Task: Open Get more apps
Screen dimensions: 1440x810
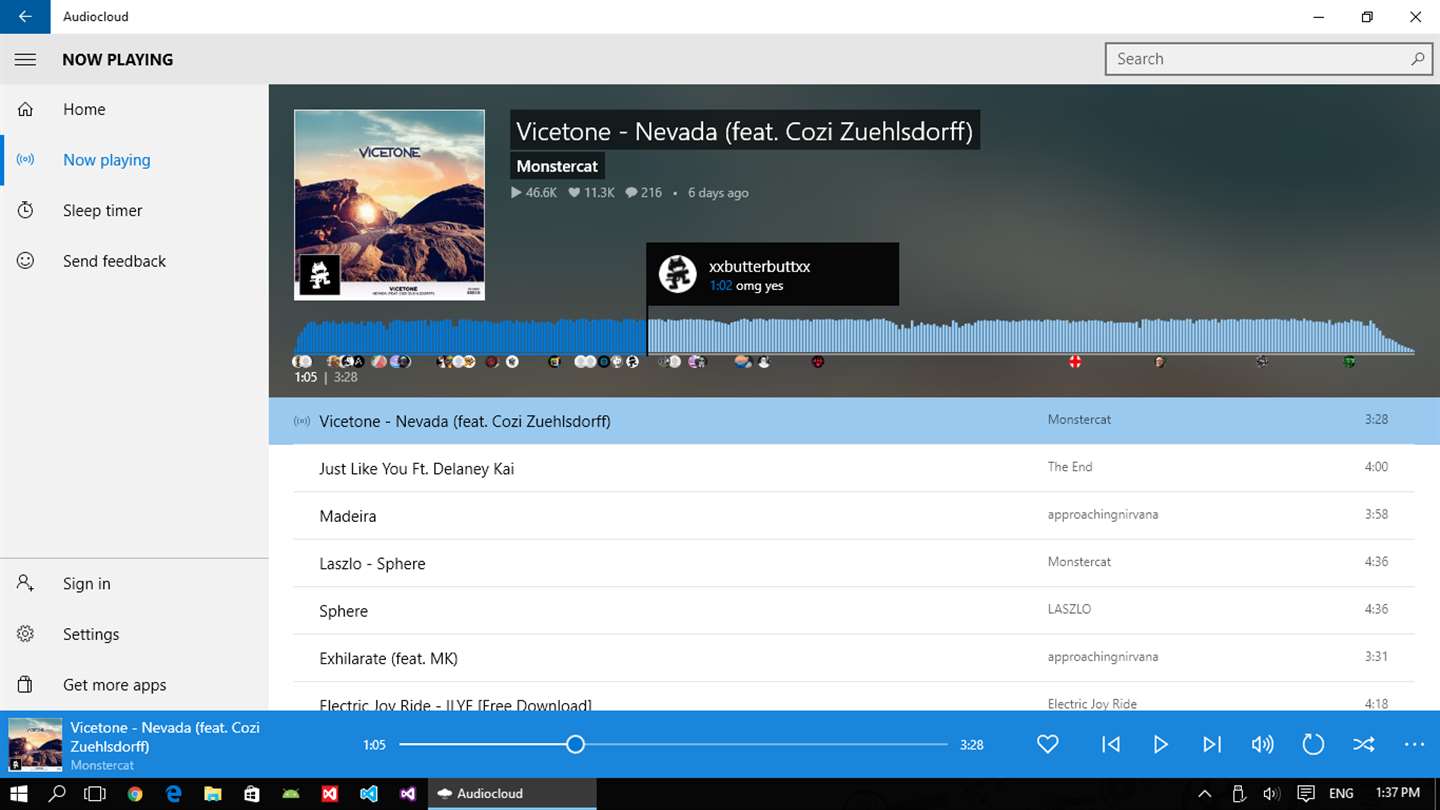Action: point(134,685)
